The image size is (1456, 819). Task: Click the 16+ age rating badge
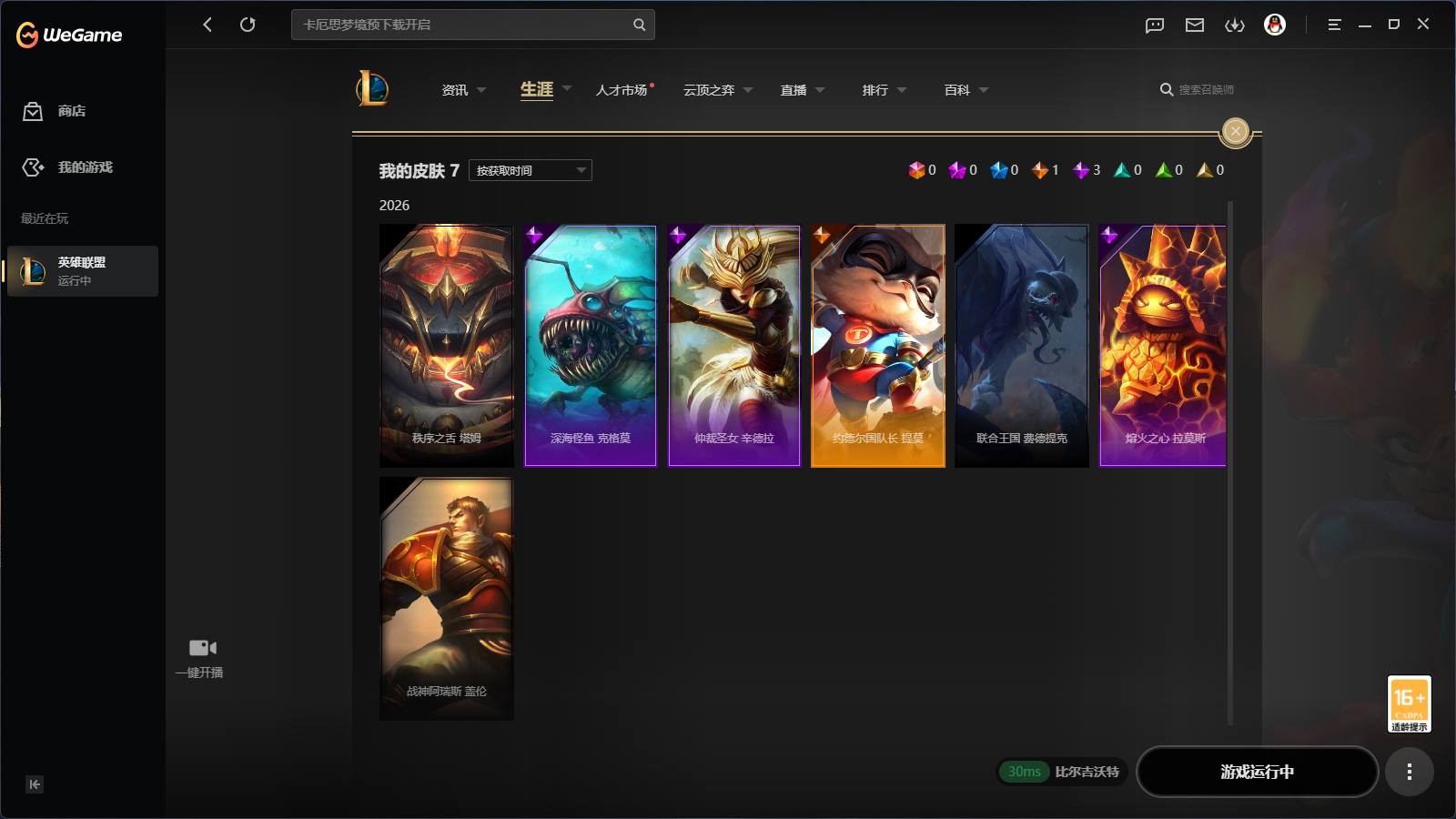[1409, 703]
